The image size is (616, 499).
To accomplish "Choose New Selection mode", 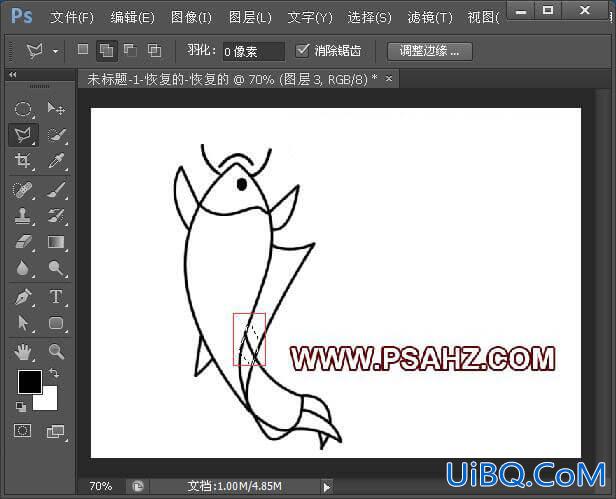I will [83, 50].
